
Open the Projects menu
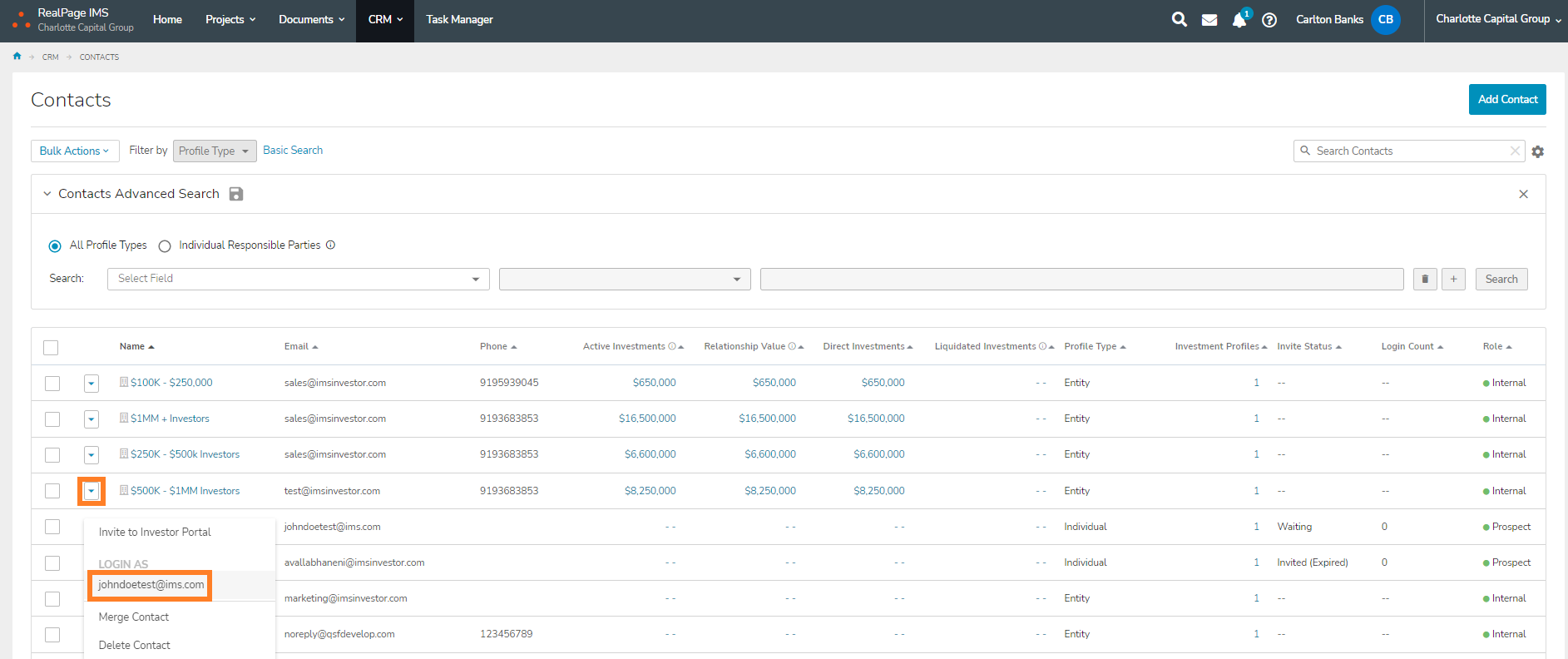(230, 20)
